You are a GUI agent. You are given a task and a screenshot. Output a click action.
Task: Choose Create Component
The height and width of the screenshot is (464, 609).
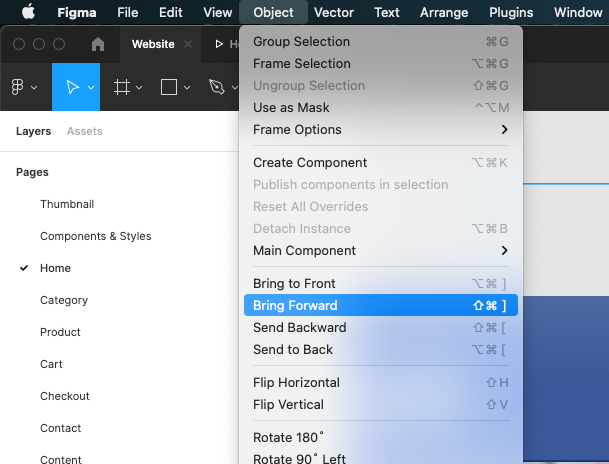tap(381, 162)
